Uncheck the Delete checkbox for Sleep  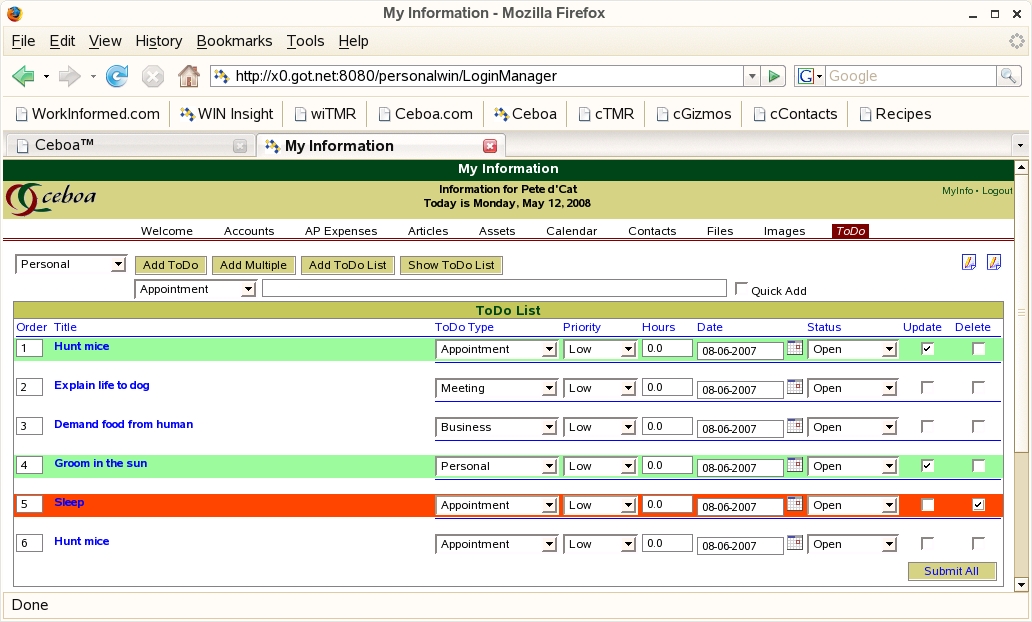[978, 505]
